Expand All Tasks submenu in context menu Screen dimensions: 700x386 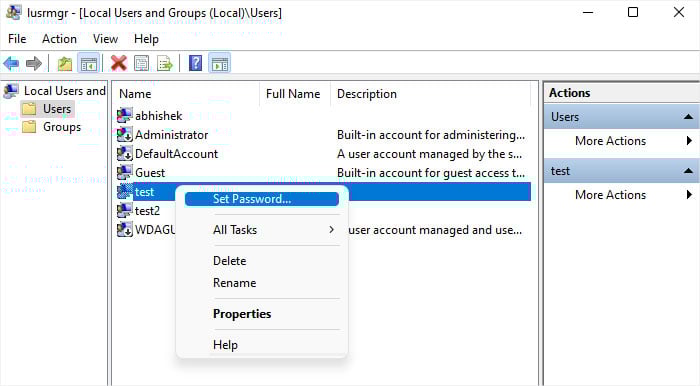[x=262, y=230]
